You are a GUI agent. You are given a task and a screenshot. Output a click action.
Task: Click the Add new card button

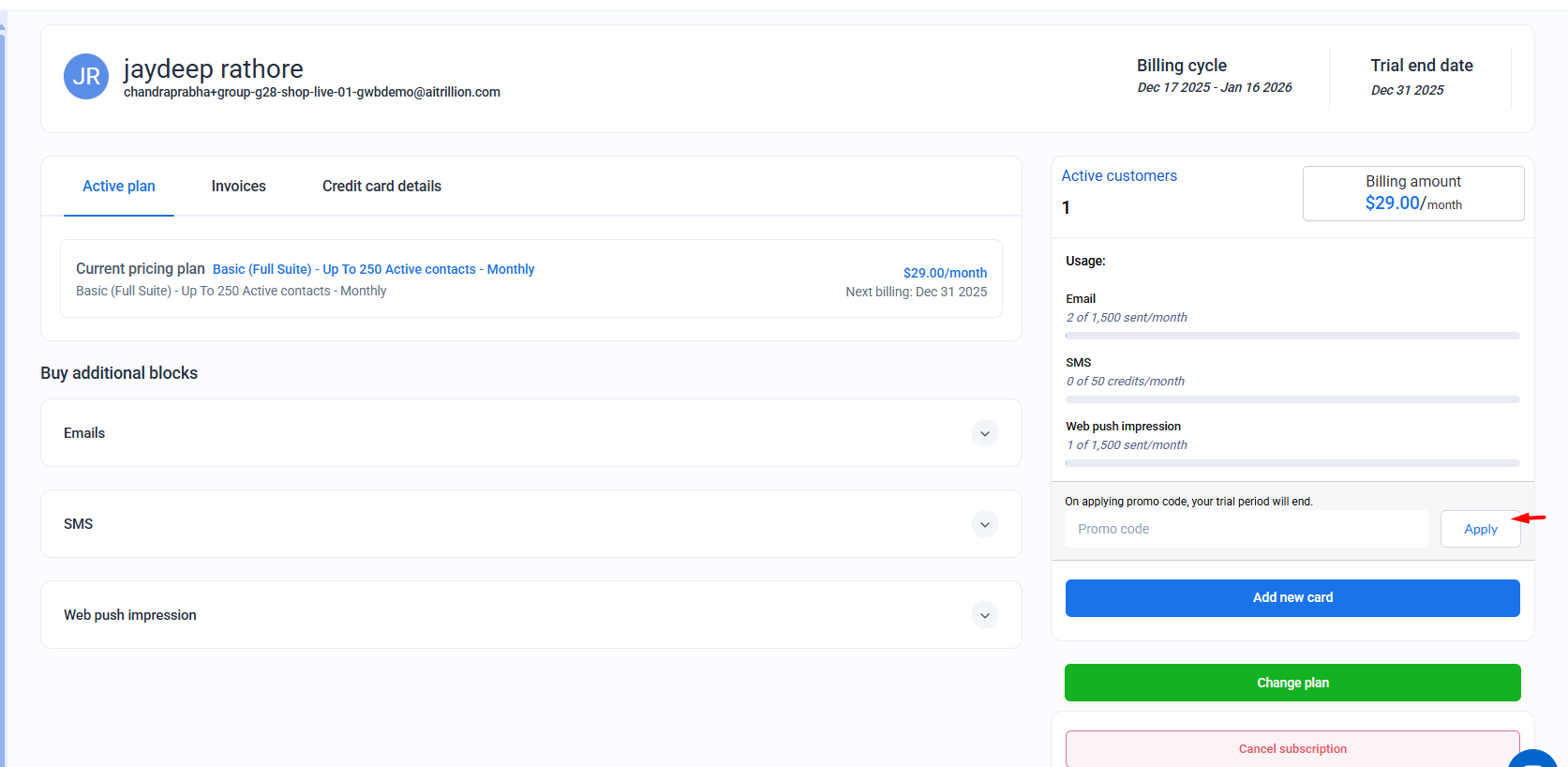click(x=1292, y=598)
